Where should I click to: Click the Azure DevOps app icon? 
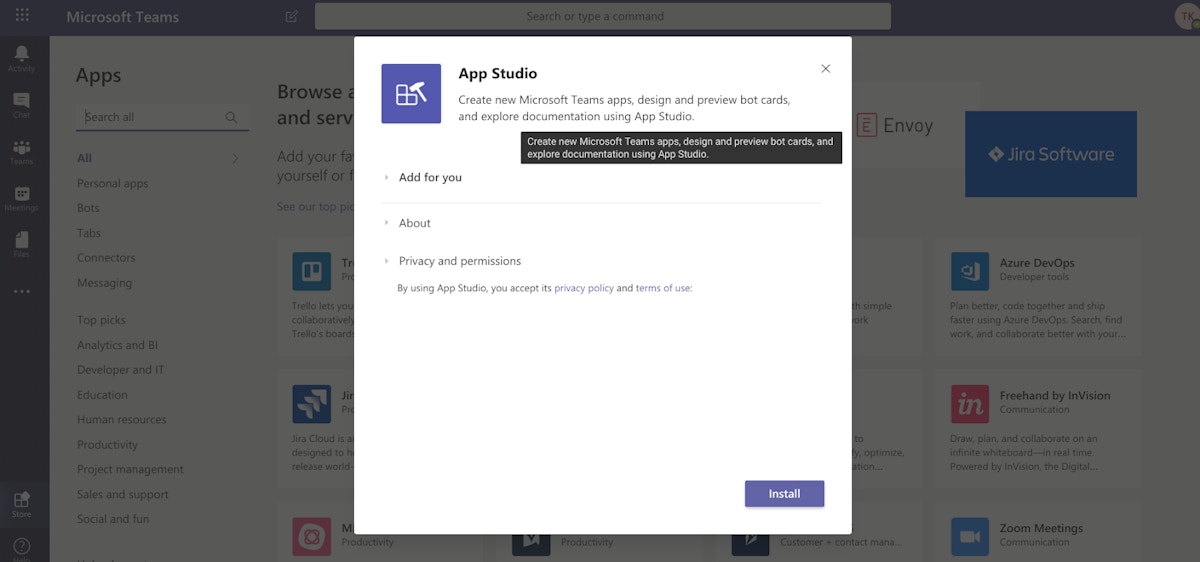click(969, 272)
